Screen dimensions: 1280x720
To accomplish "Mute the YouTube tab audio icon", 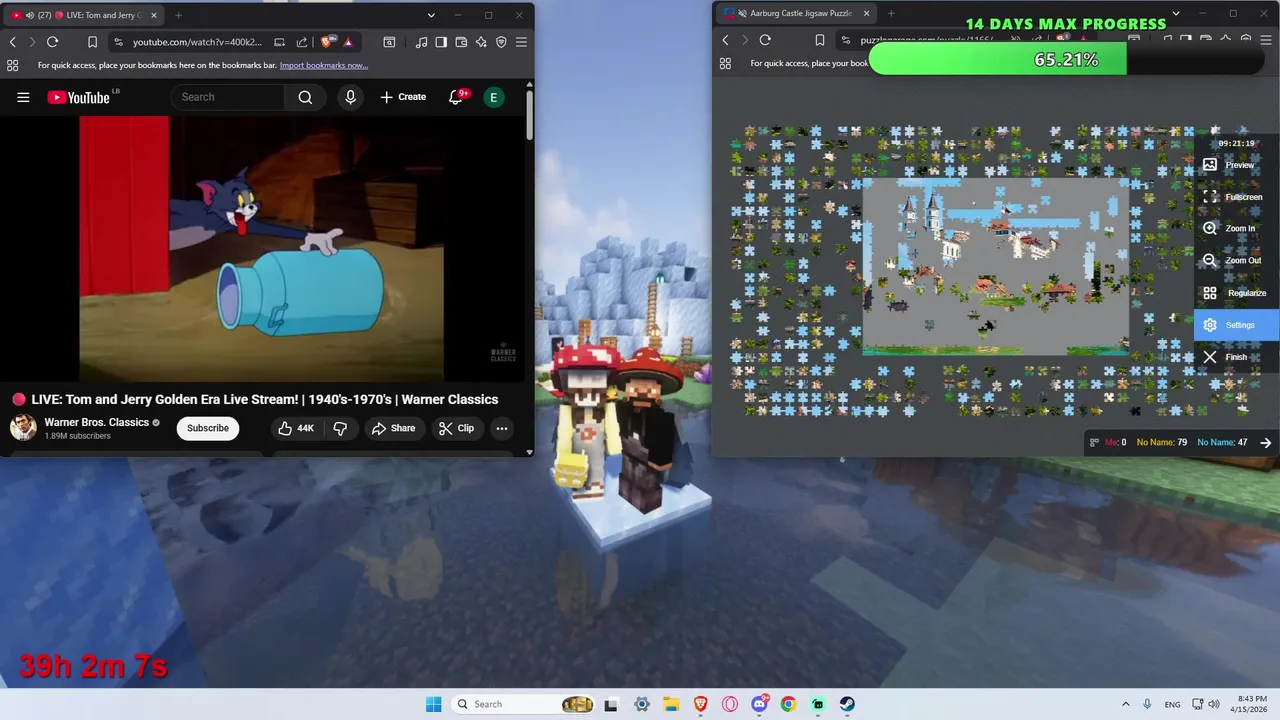I will click(x=30, y=15).
